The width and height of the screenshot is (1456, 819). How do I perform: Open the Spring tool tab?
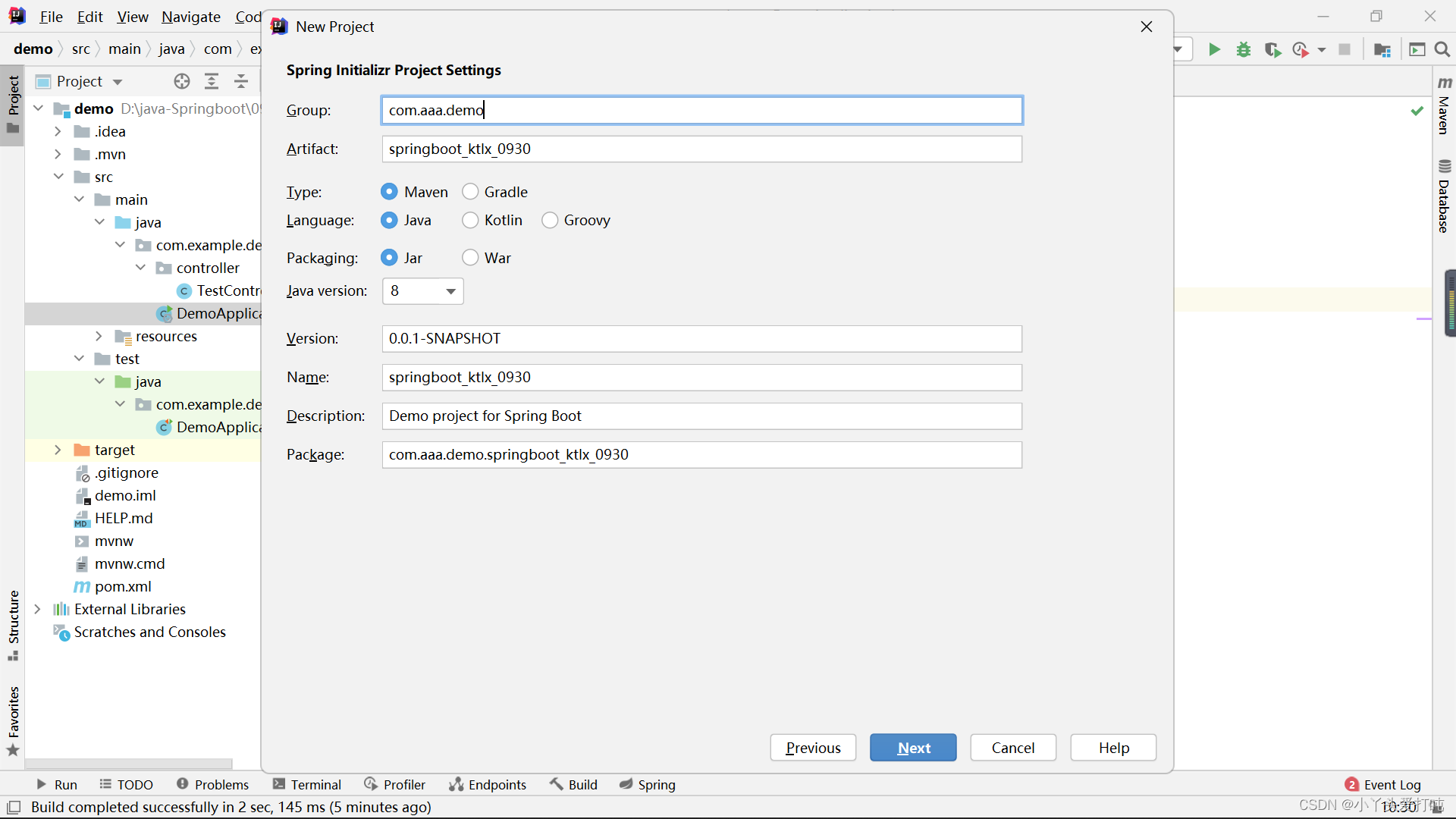click(x=647, y=785)
